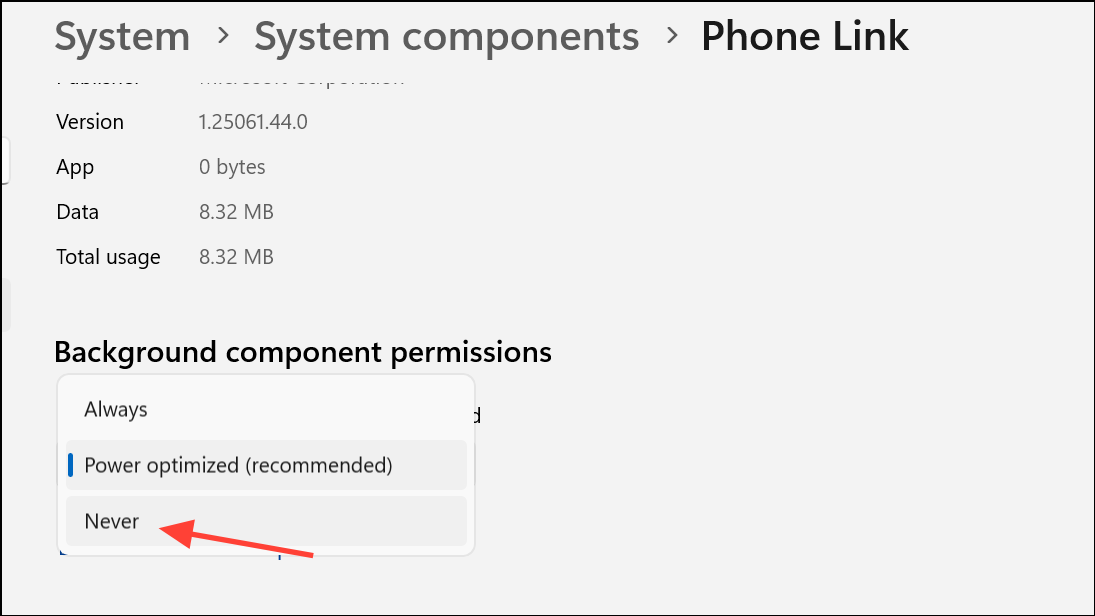The image size is (1095, 616).
Task: Click the App label
Action: [x=75, y=168]
